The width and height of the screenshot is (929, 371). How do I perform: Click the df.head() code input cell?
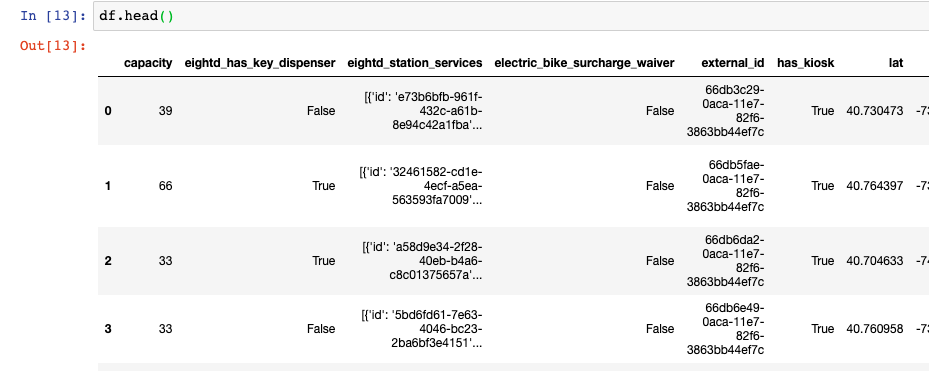tap(511, 16)
